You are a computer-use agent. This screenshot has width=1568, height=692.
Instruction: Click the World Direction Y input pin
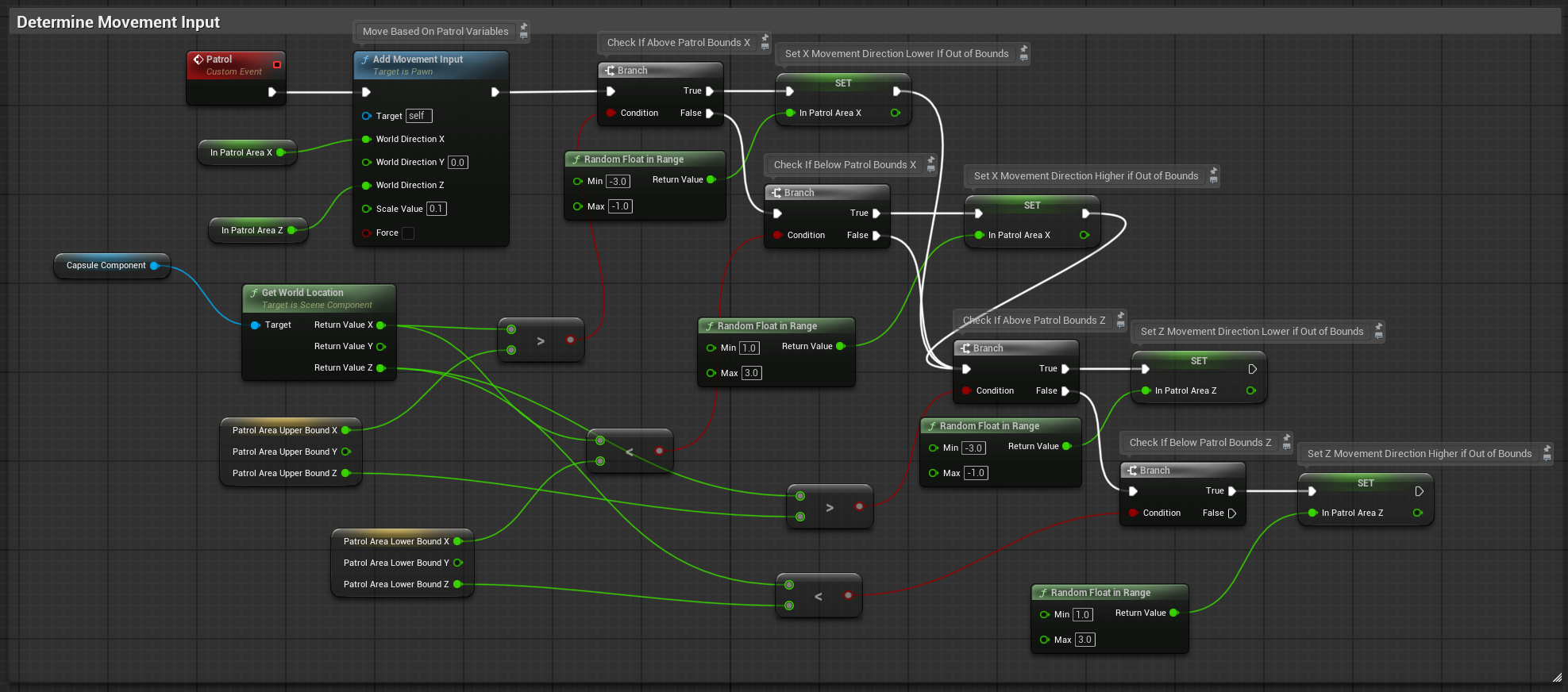(x=366, y=162)
